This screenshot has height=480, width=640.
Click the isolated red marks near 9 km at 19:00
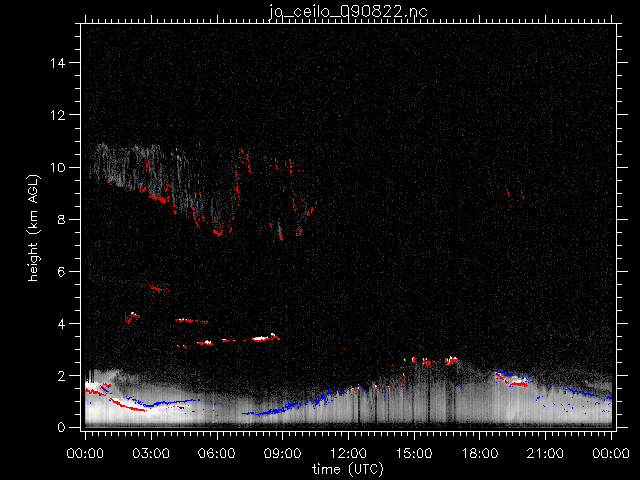(x=514, y=194)
